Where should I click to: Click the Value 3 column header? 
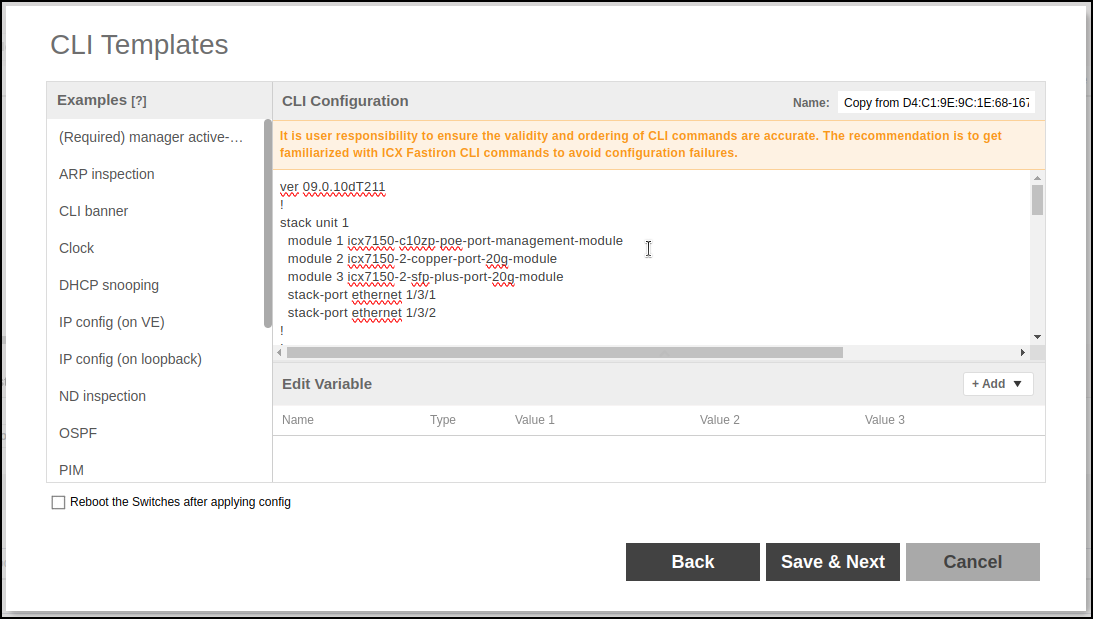point(885,420)
